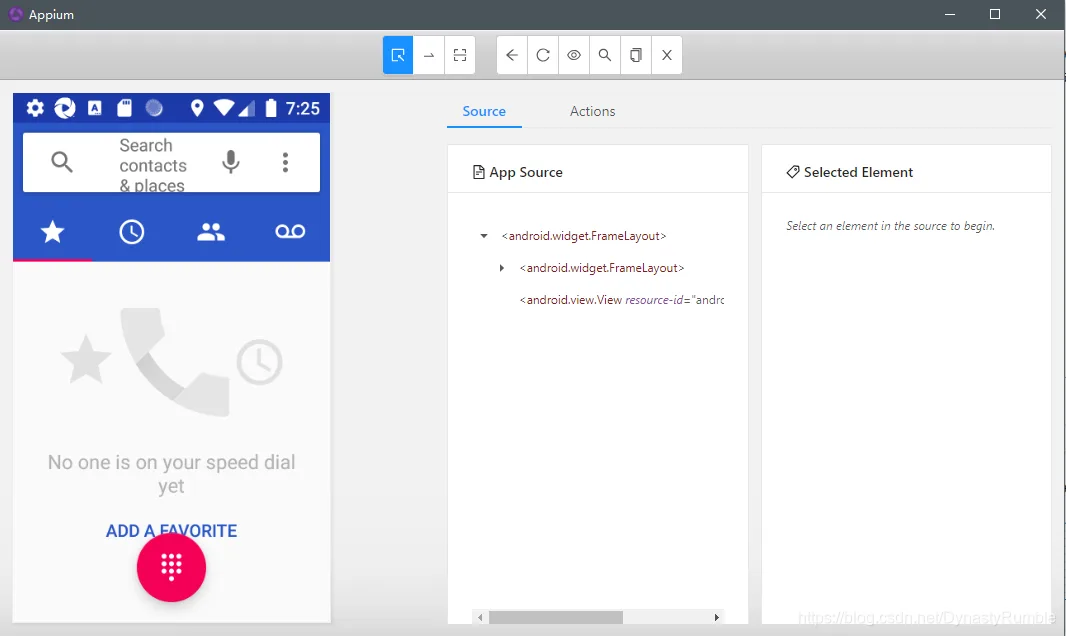Tap the microphone voice search icon
Screen dimensions: 1066x636
point(231,162)
